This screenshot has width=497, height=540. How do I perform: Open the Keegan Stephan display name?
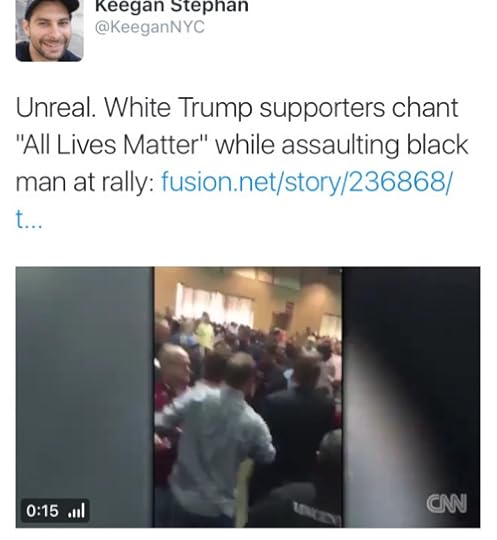tap(172, 6)
